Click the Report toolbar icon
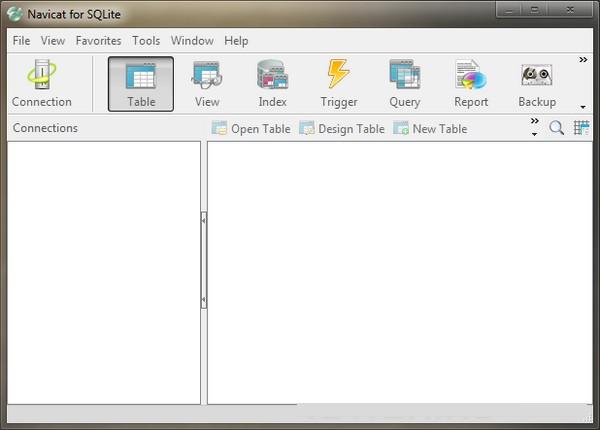The height and width of the screenshot is (430, 600). click(x=471, y=83)
